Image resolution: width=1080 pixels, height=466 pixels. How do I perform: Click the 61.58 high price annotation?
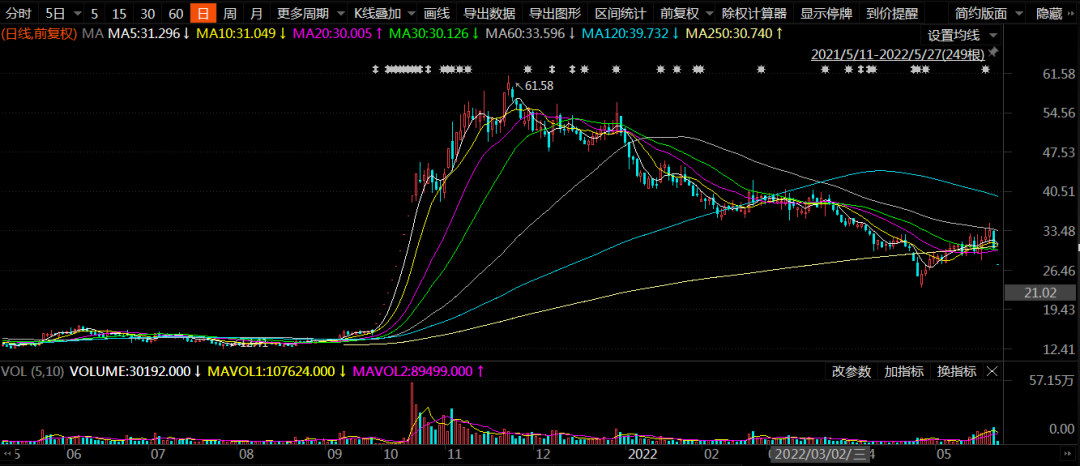click(539, 86)
